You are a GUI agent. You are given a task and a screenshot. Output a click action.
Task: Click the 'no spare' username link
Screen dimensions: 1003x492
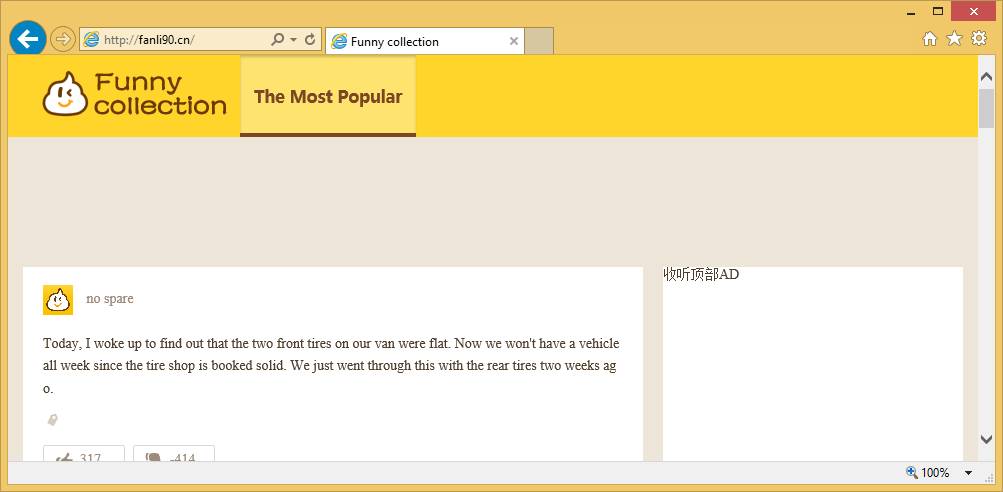110,299
